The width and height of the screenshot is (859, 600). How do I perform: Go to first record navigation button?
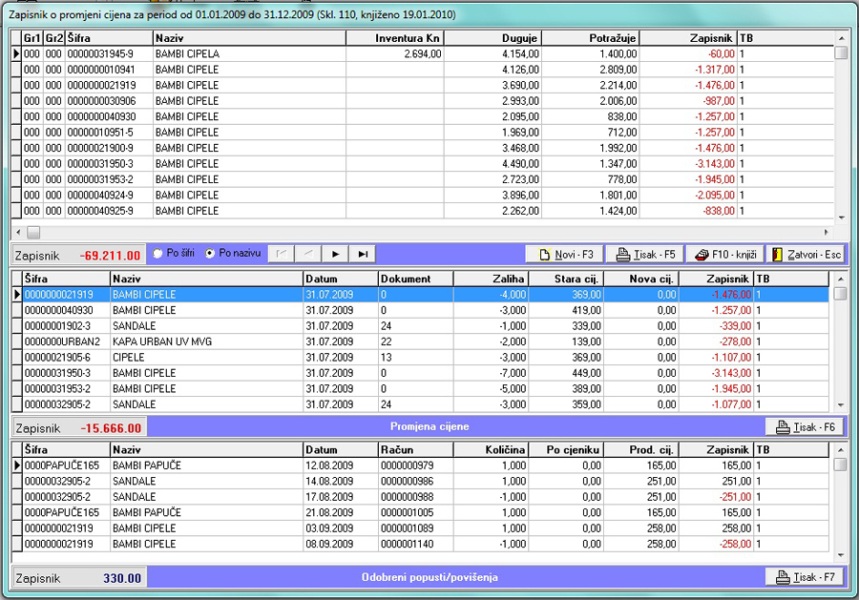tap(281, 254)
